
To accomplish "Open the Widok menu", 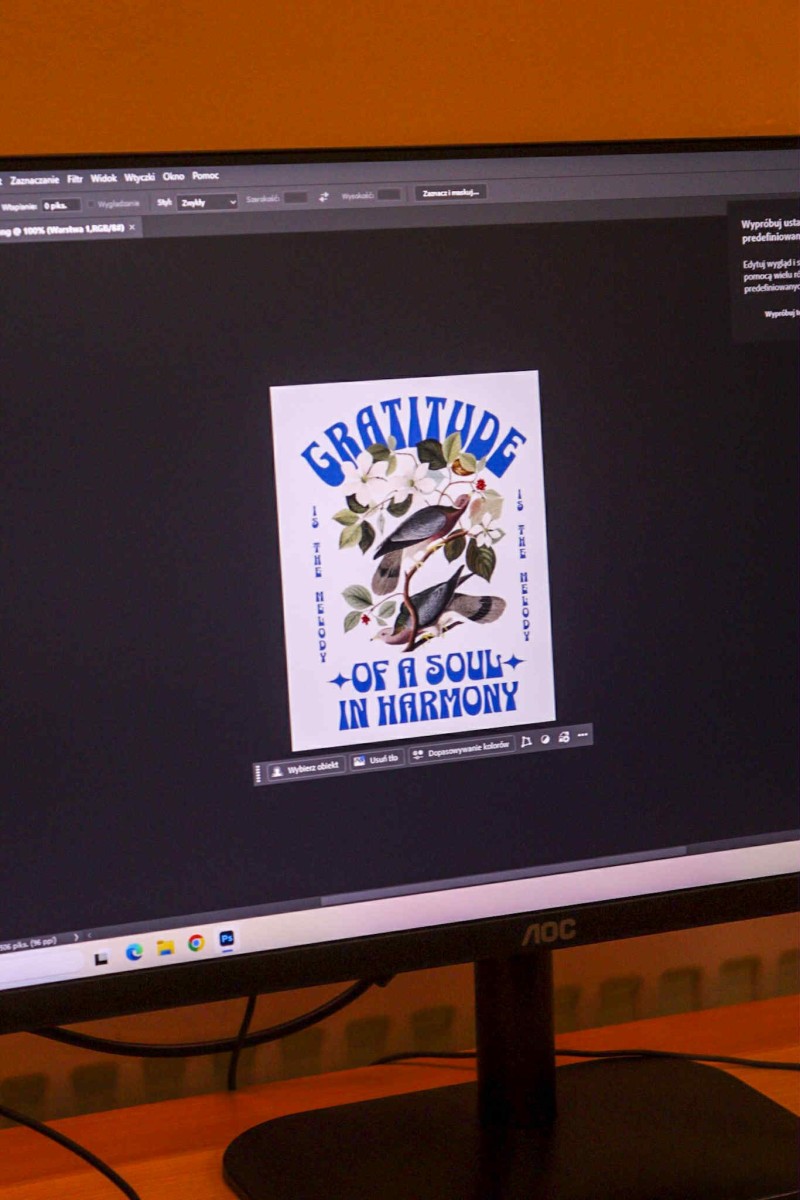I will coord(104,178).
